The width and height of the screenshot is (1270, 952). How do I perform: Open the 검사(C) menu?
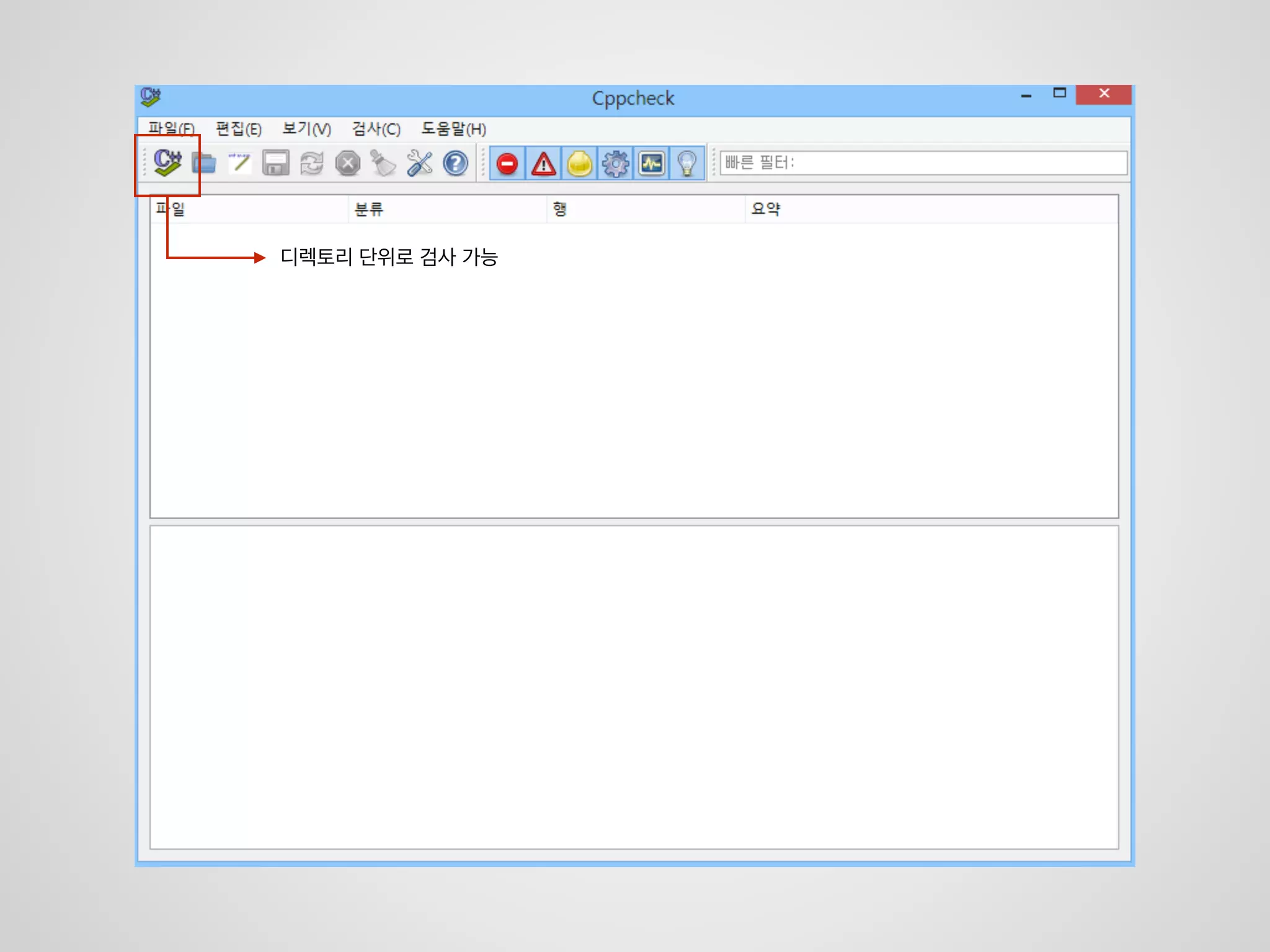376,129
